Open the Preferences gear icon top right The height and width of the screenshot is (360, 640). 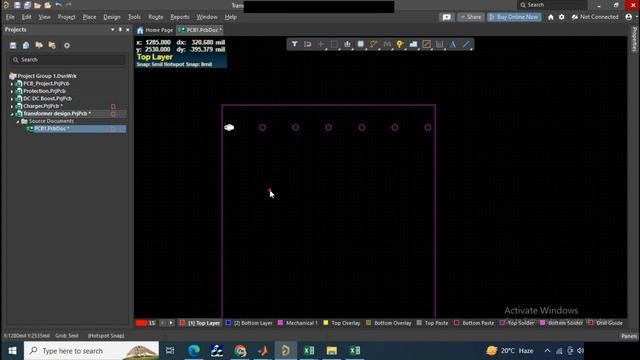coord(562,17)
